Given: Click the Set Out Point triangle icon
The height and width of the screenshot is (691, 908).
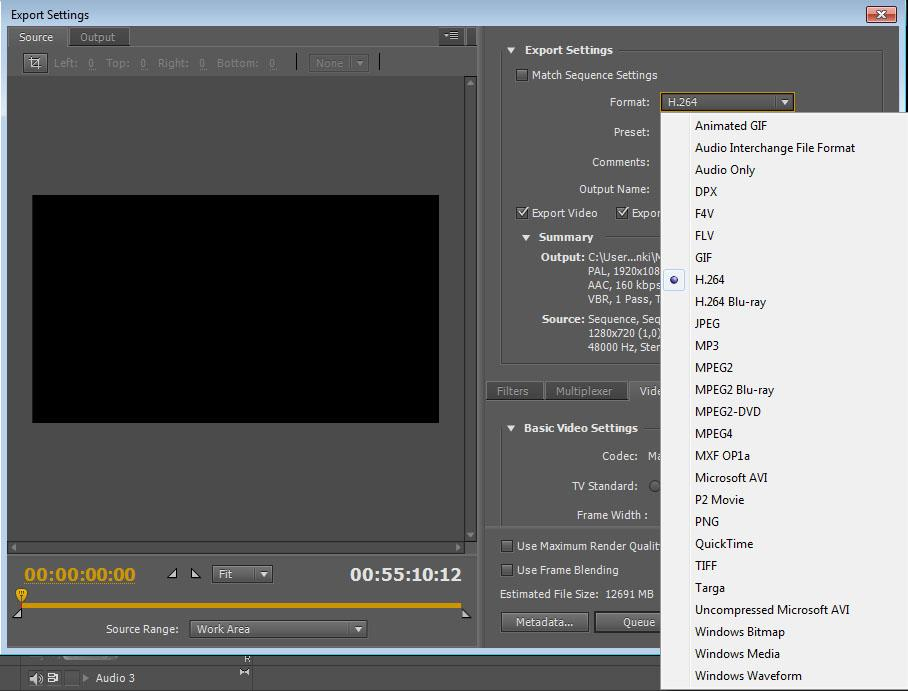Looking at the screenshot, I should point(196,574).
